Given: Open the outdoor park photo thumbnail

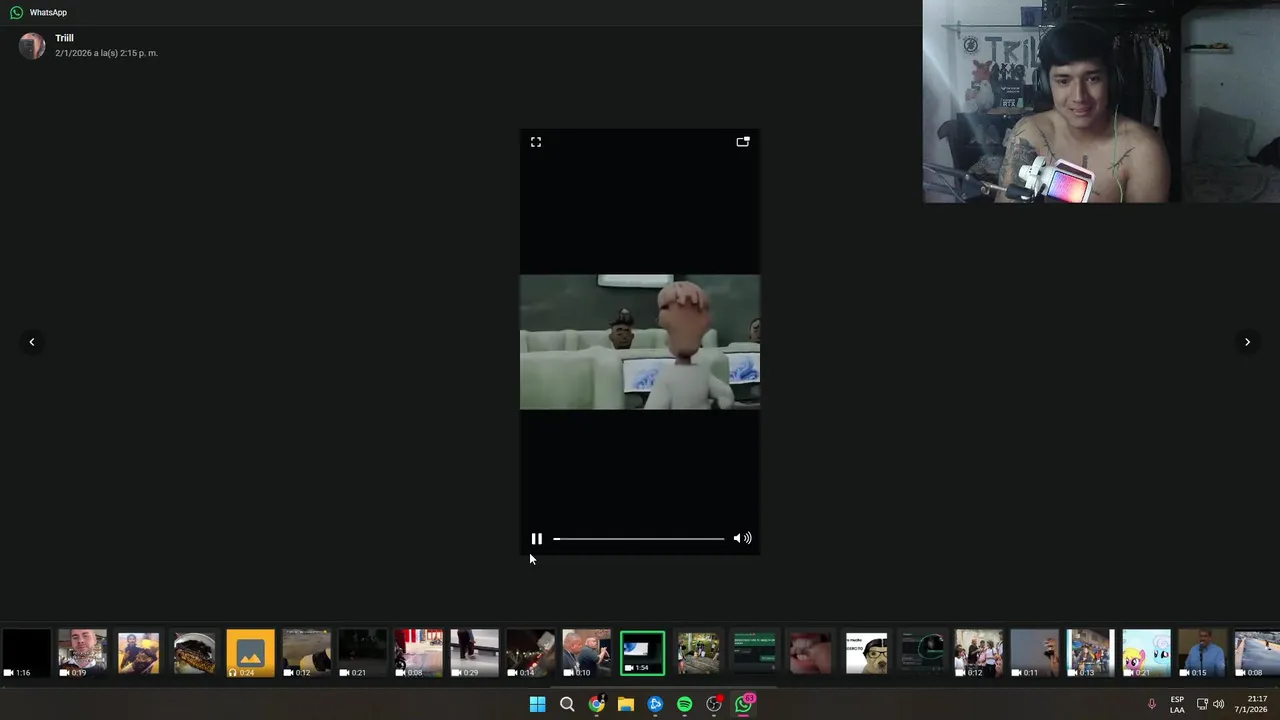Looking at the screenshot, I should point(698,653).
